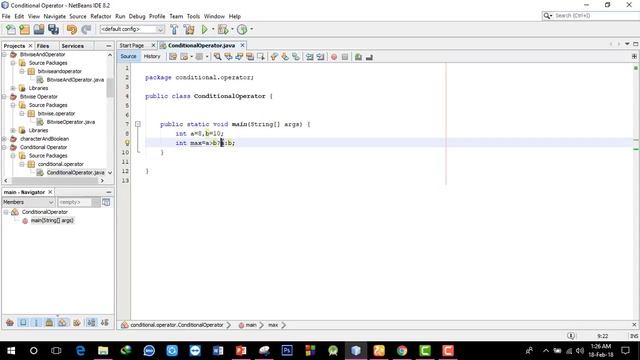Collapse ConditionalOperator node in Navigator
640x360 pixels.
pos(6,212)
